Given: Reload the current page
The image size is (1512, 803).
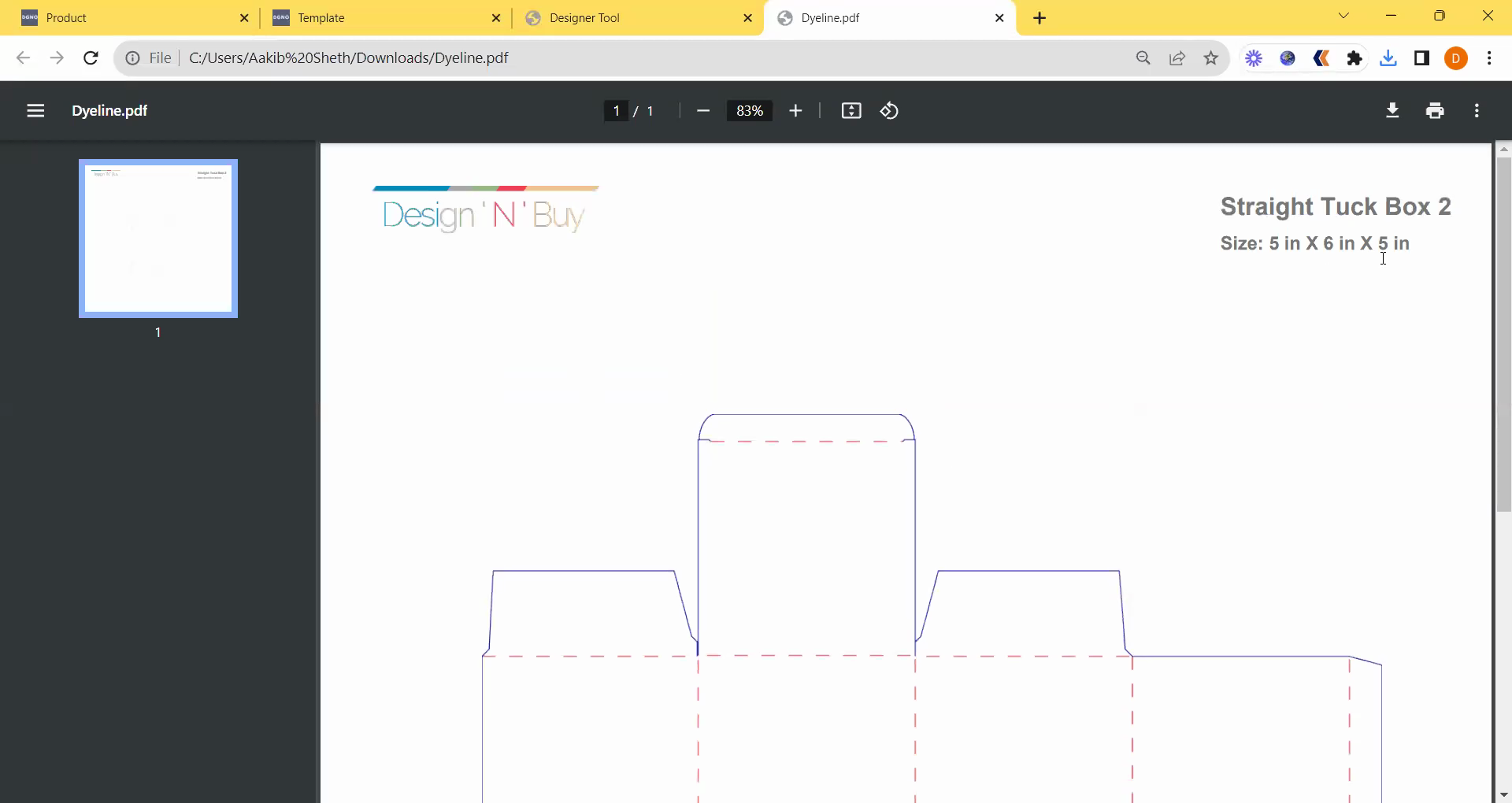Looking at the screenshot, I should tap(91, 58).
